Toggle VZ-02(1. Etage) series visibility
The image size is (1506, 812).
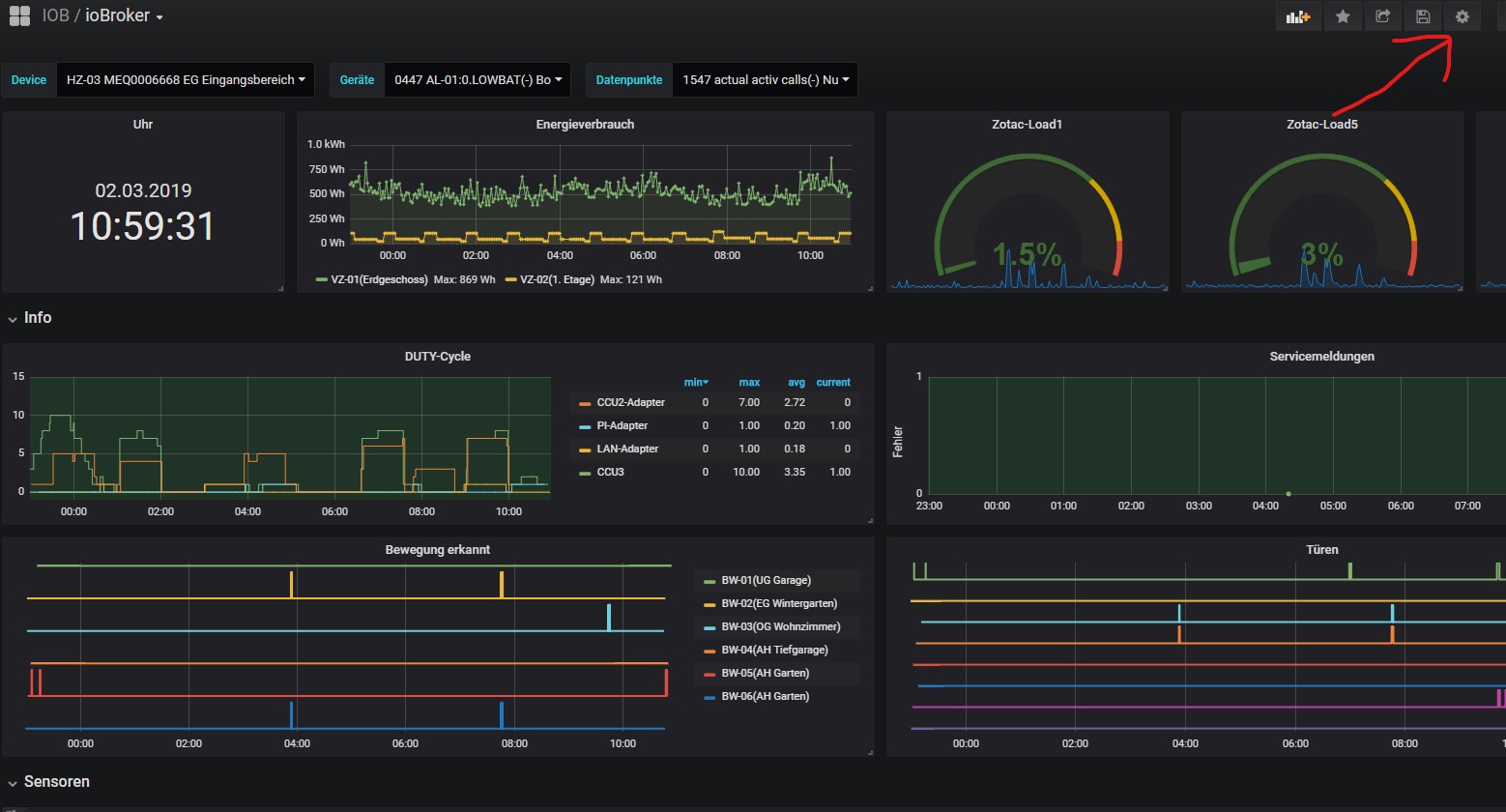pos(557,279)
